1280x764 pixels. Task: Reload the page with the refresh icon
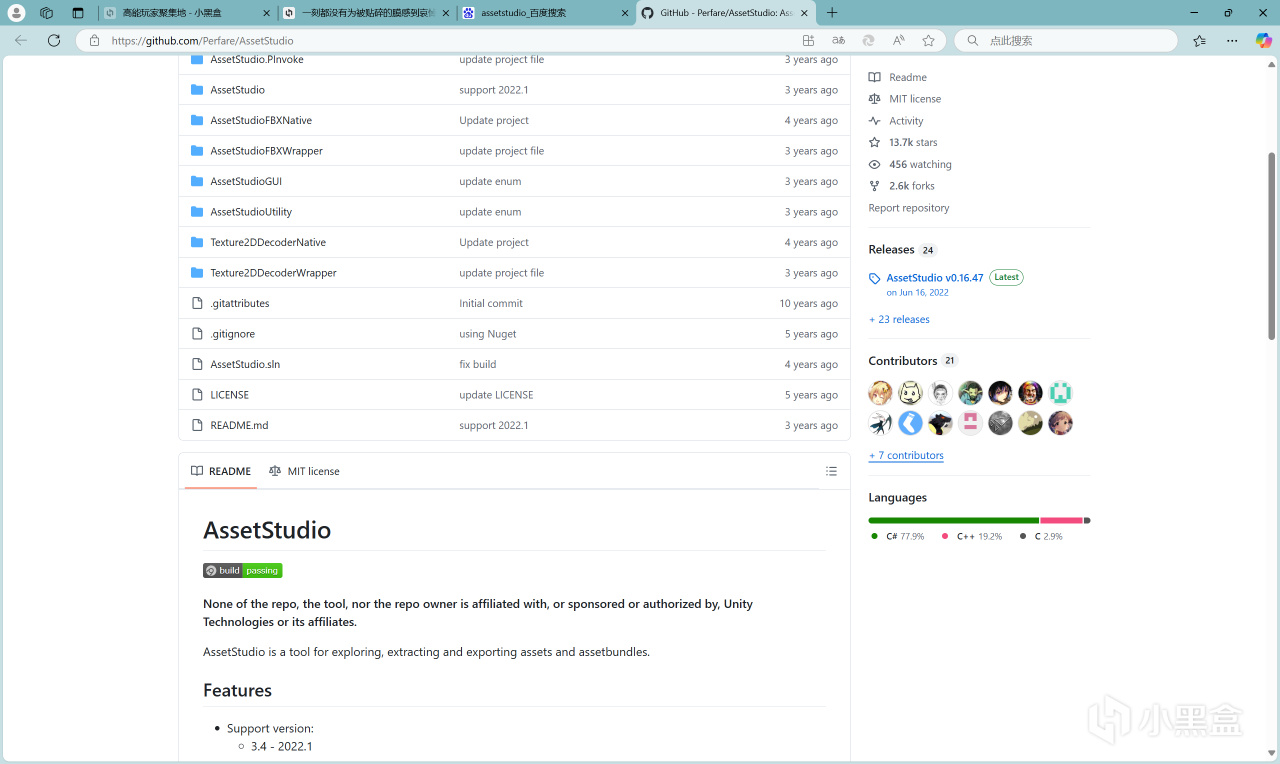pos(54,41)
